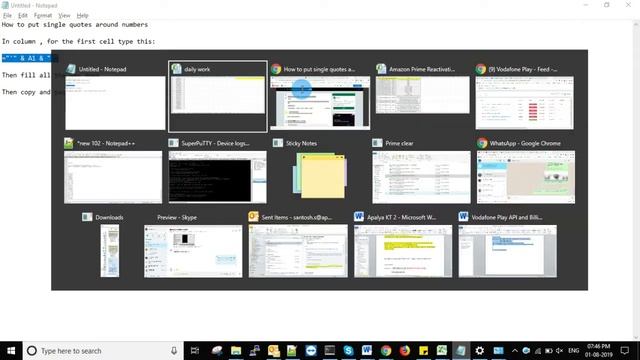This screenshot has height=360, width=640.
Task: Click the Cortana microphone icon
Action: [174, 351]
